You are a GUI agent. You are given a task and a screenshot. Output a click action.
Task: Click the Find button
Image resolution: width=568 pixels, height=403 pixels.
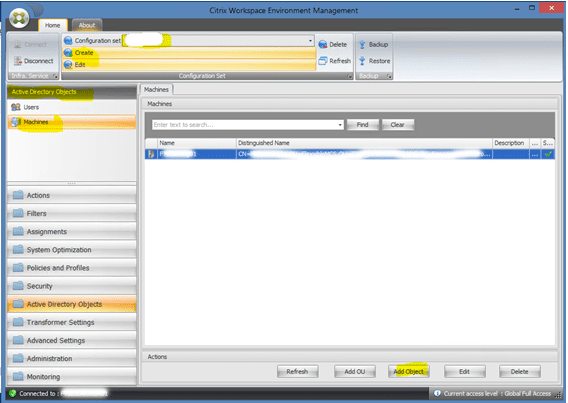pyautogui.click(x=363, y=125)
